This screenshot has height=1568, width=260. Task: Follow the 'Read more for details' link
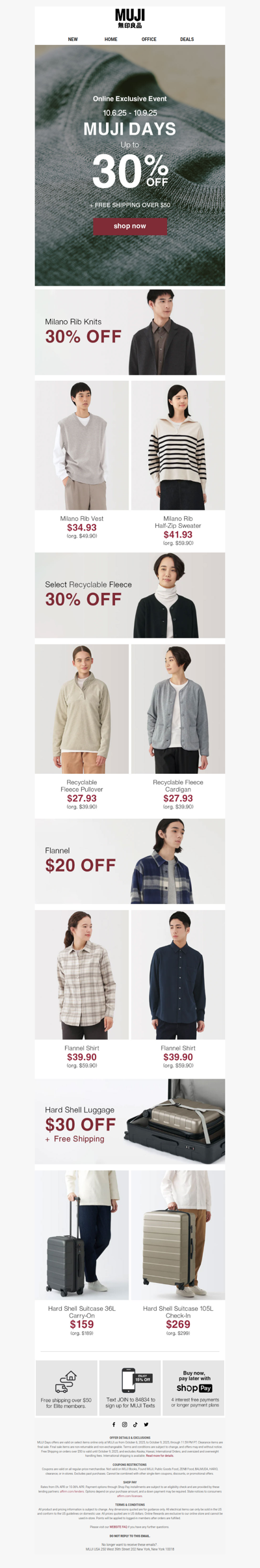pyautogui.click(x=160, y=1456)
